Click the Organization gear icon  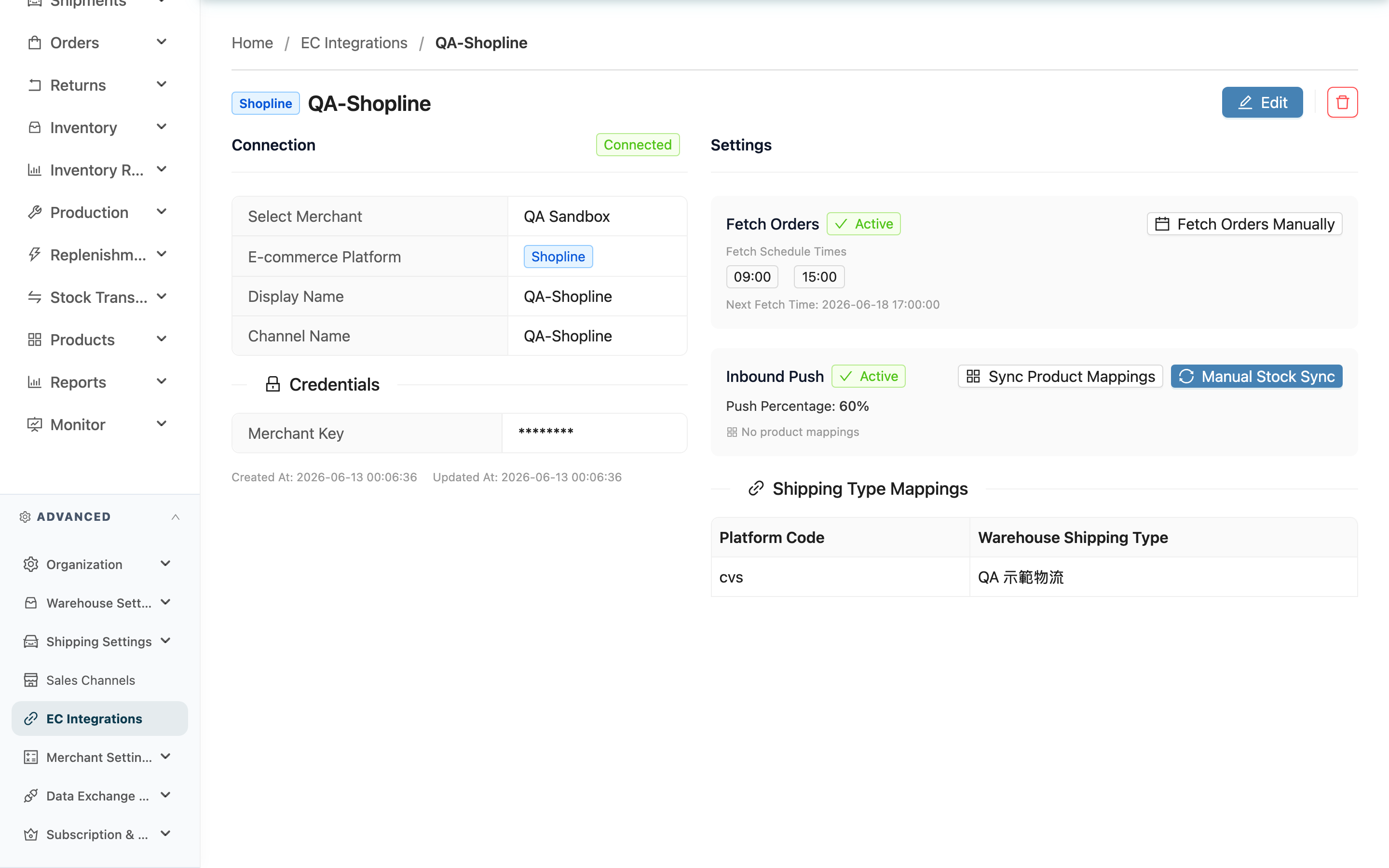31,564
